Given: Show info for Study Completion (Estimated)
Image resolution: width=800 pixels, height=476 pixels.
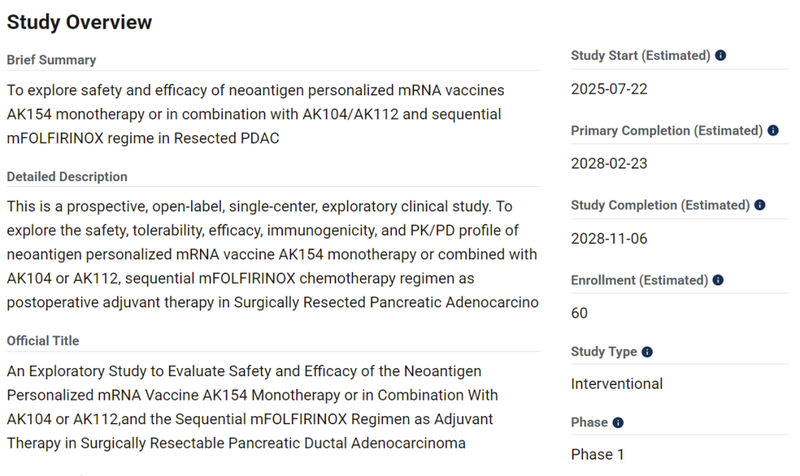Looking at the screenshot, I should (x=760, y=205).
